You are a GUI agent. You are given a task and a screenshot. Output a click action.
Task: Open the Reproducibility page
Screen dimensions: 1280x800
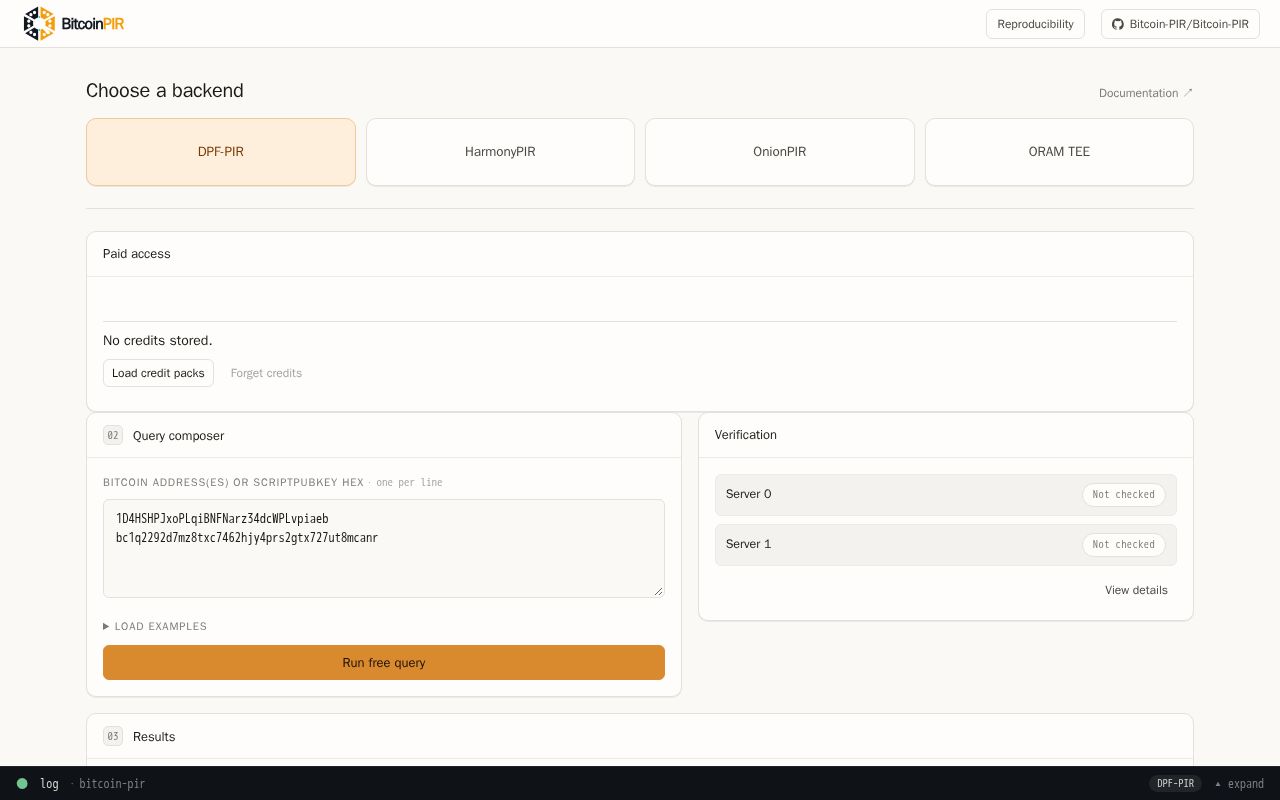[x=1035, y=24]
